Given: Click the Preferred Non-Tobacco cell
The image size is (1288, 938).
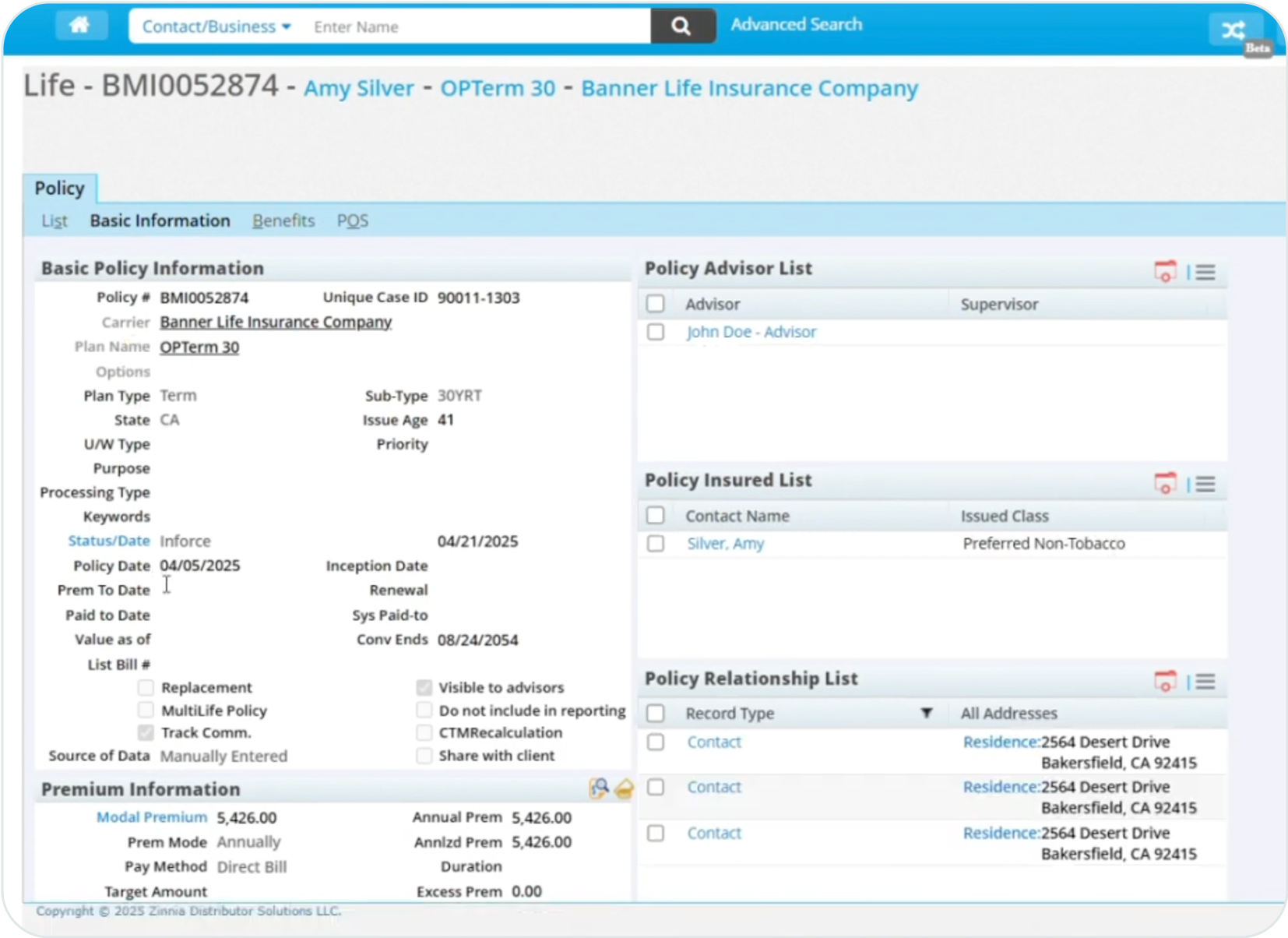Looking at the screenshot, I should click(1043, 544).
